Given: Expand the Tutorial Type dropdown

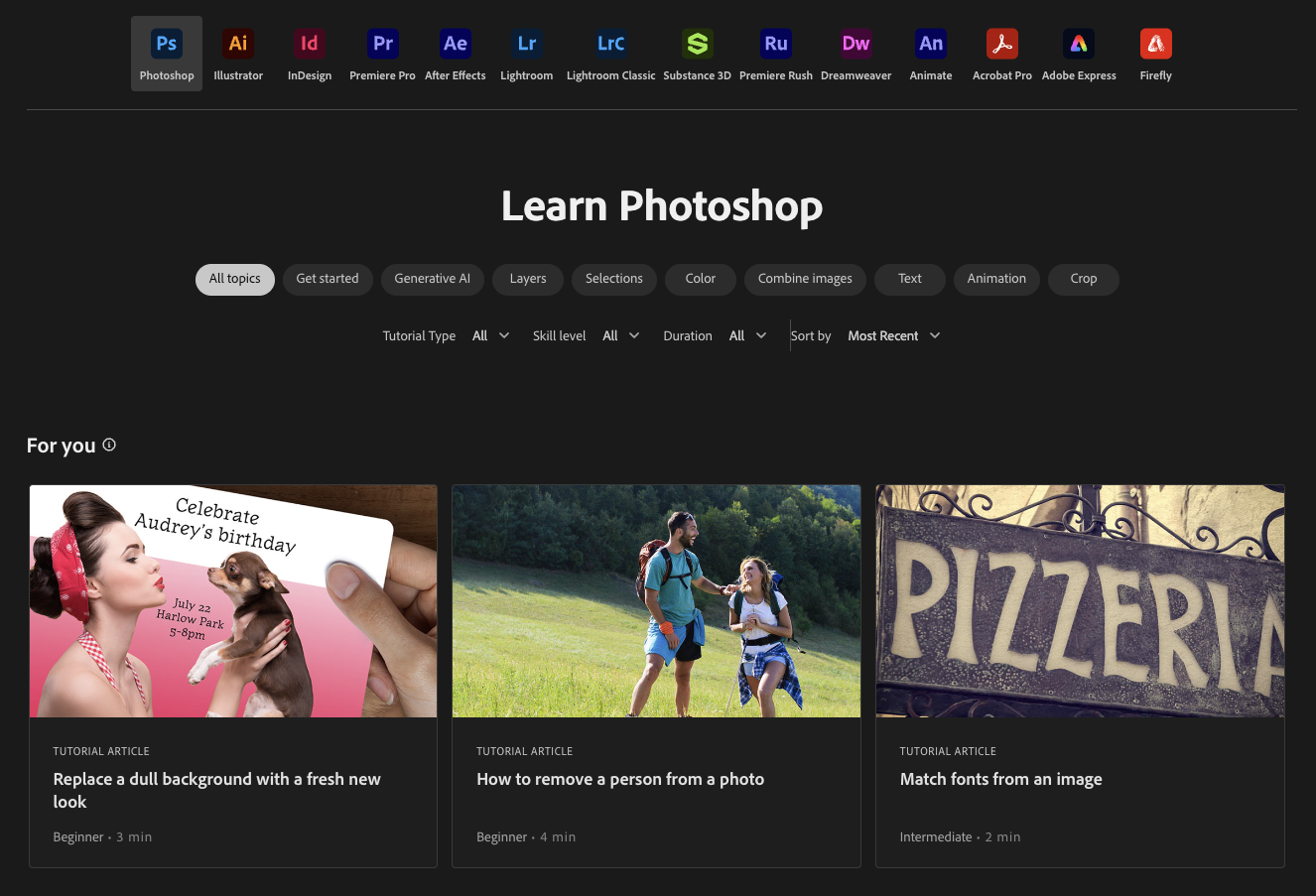Looking at the screenshot, I should pos(491,336).
